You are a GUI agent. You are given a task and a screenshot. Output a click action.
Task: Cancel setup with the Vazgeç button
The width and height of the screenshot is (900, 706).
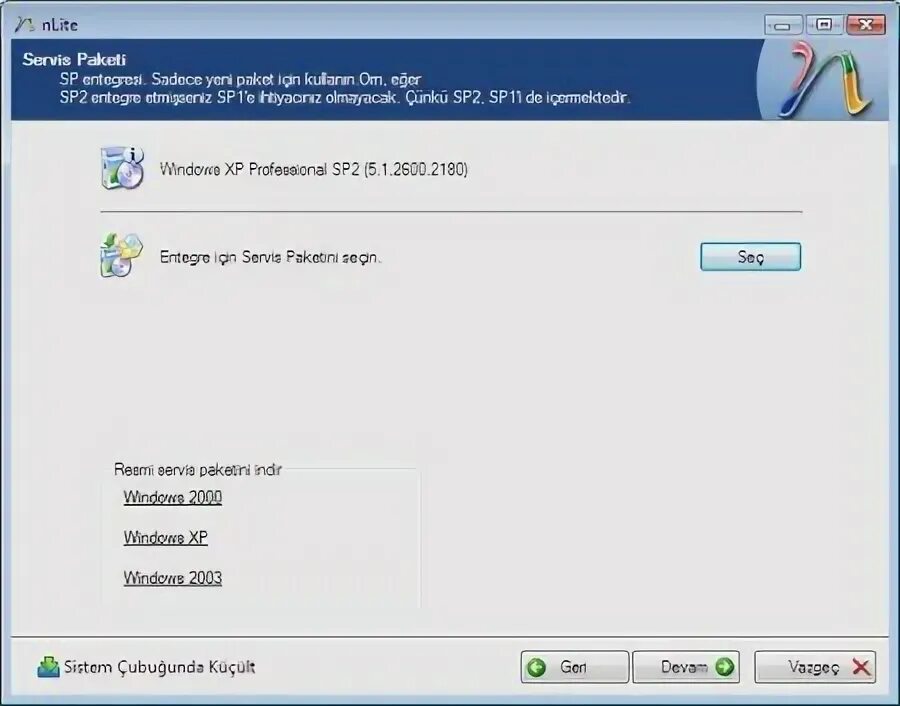[815, 667]
